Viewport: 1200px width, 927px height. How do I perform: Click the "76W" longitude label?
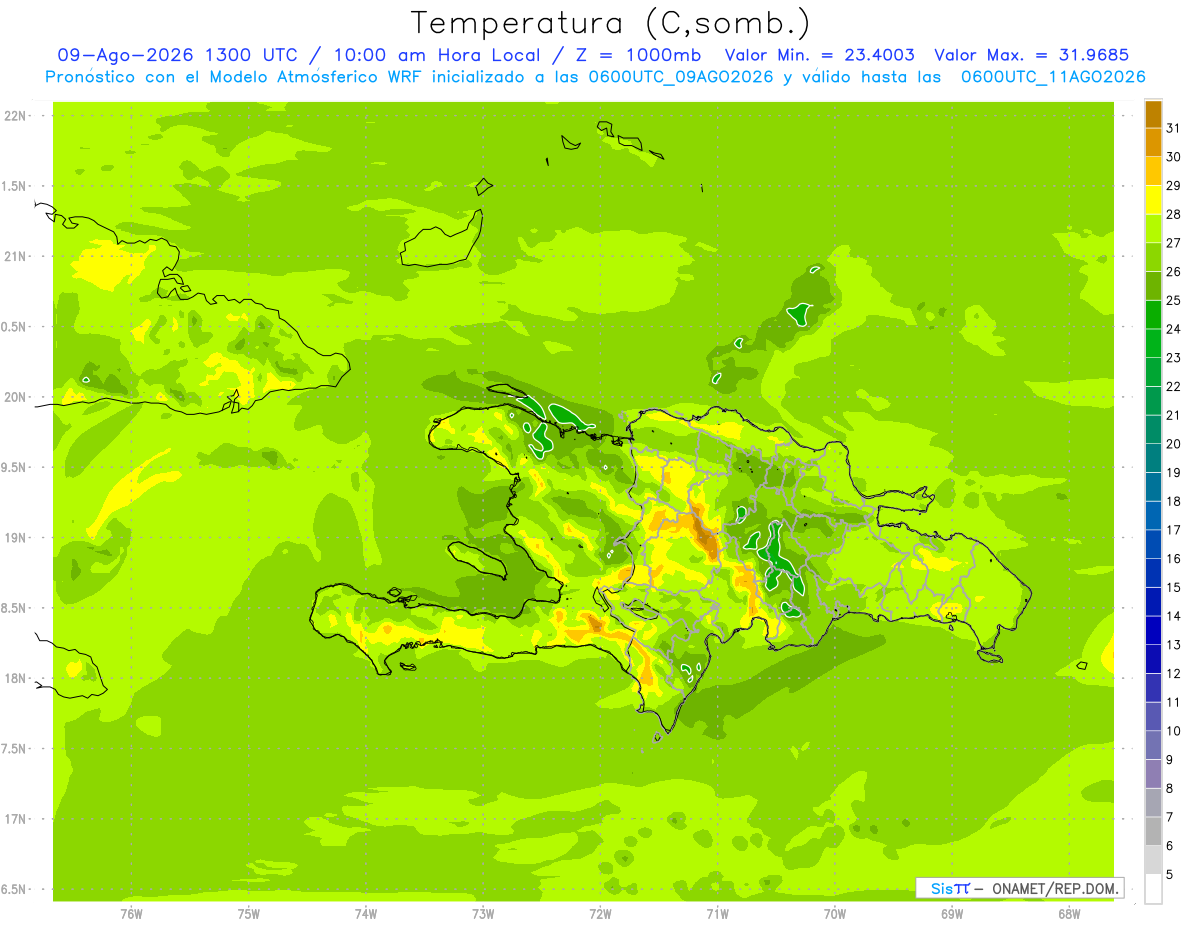(131, 913)
